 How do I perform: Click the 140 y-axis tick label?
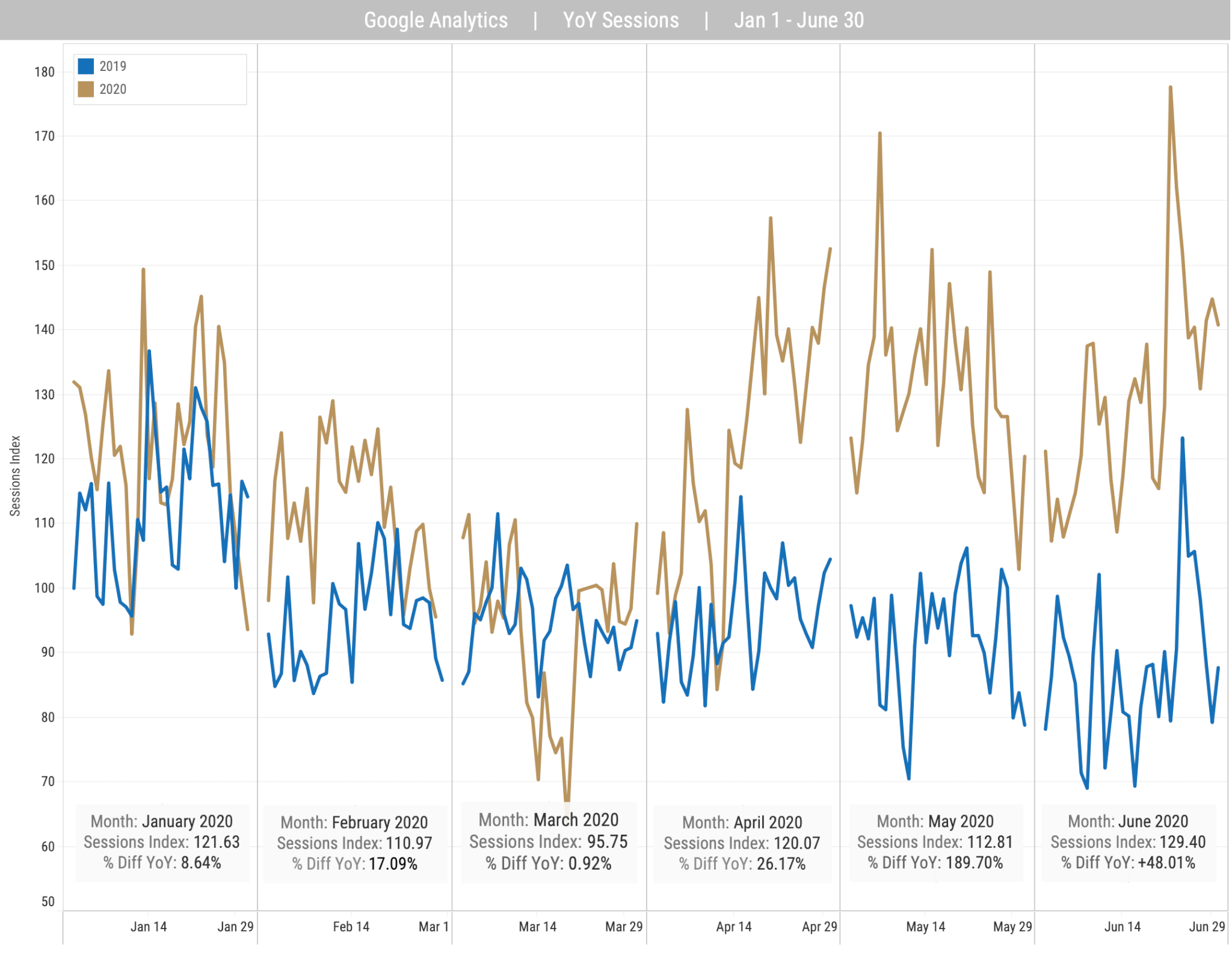tap(45, 330)
